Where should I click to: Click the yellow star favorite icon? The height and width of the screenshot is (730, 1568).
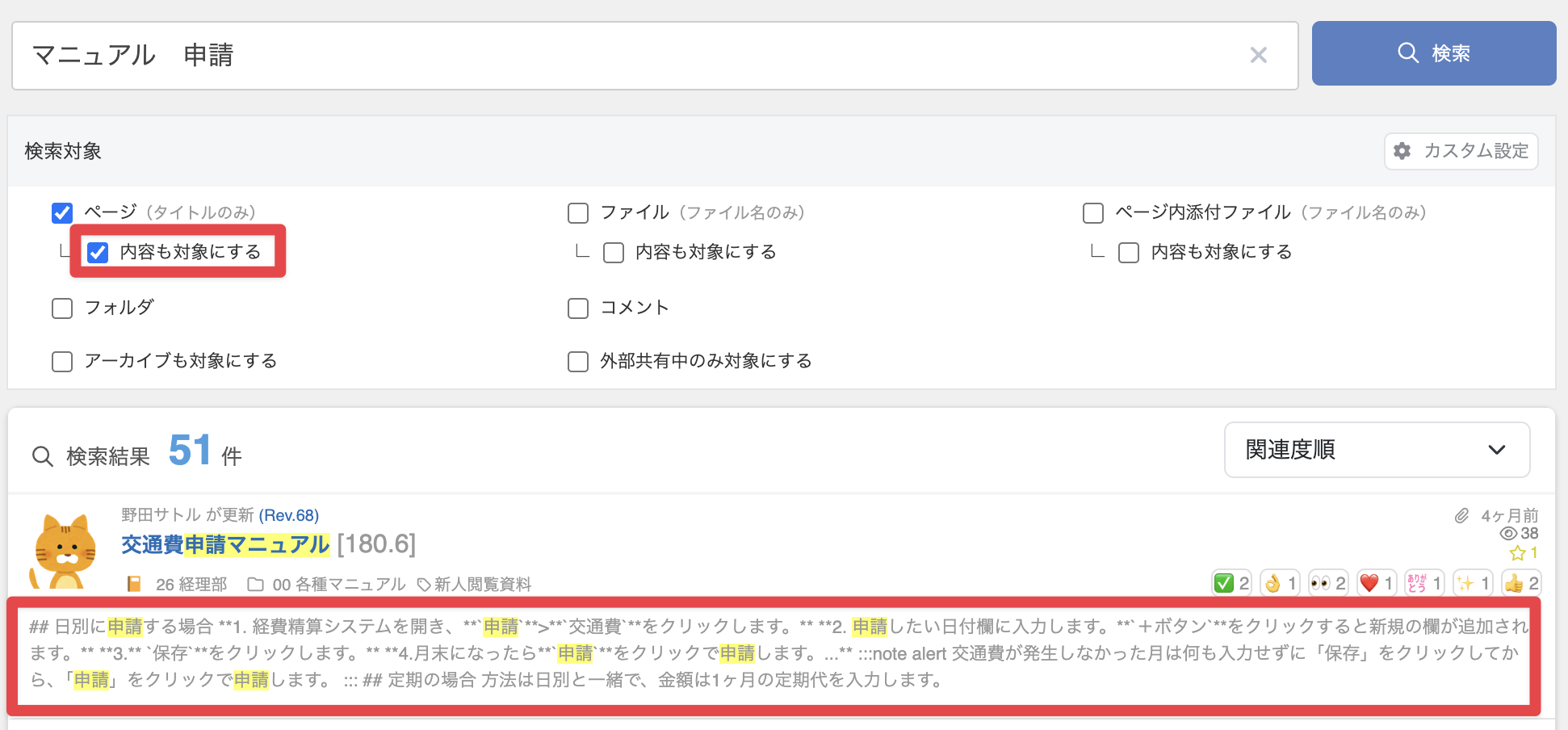click(1518, 553)
